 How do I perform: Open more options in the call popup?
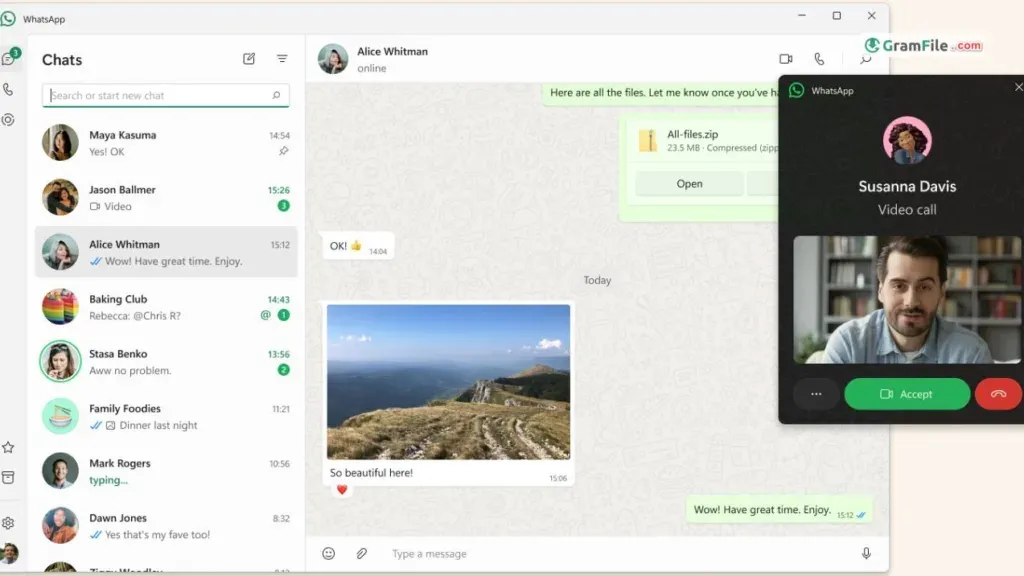[x=816, y=394]
